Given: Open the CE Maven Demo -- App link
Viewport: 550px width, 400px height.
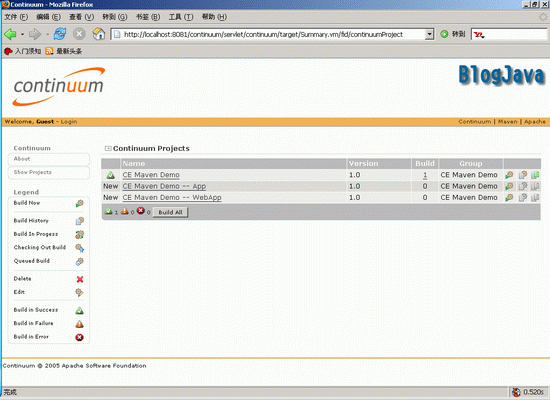Looking at the screenshot, I should 164,186.
